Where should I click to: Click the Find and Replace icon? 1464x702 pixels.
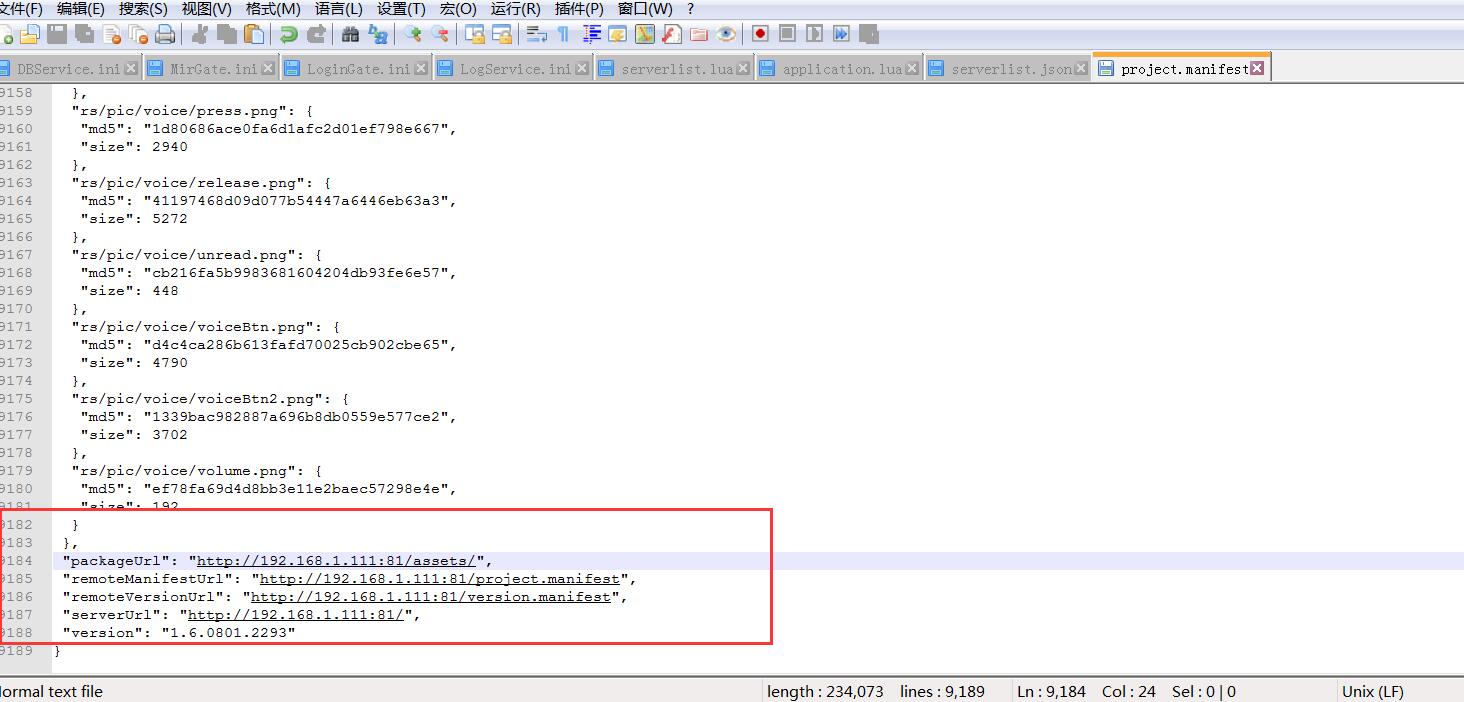378,35
